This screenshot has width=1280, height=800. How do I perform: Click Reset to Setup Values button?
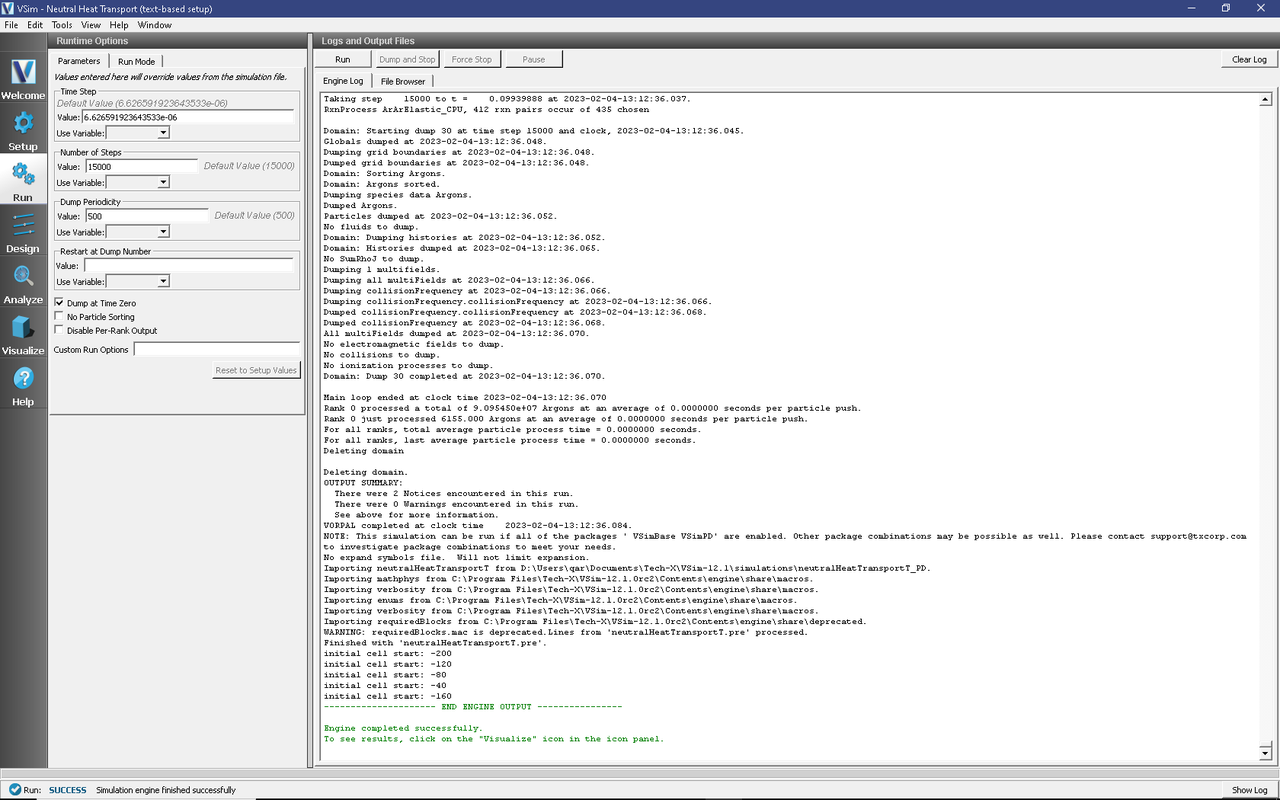[x=256, y=370]
